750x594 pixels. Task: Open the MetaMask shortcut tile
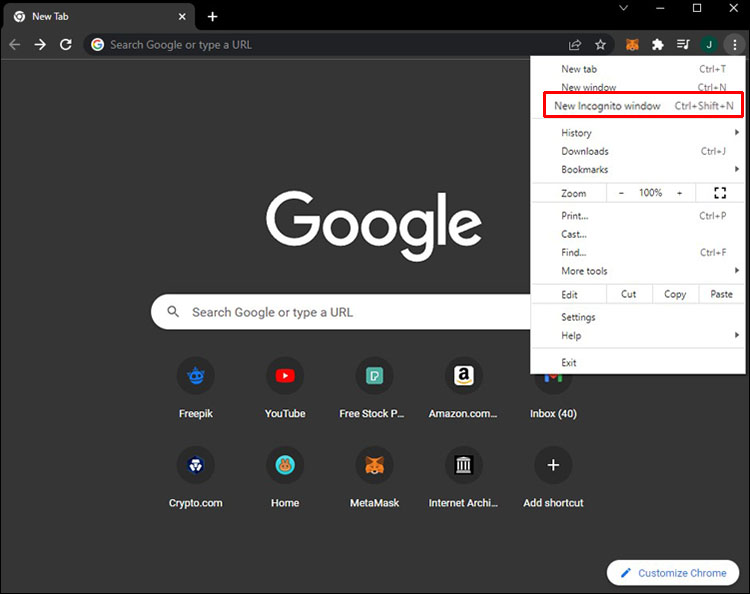tap(375, 477)
